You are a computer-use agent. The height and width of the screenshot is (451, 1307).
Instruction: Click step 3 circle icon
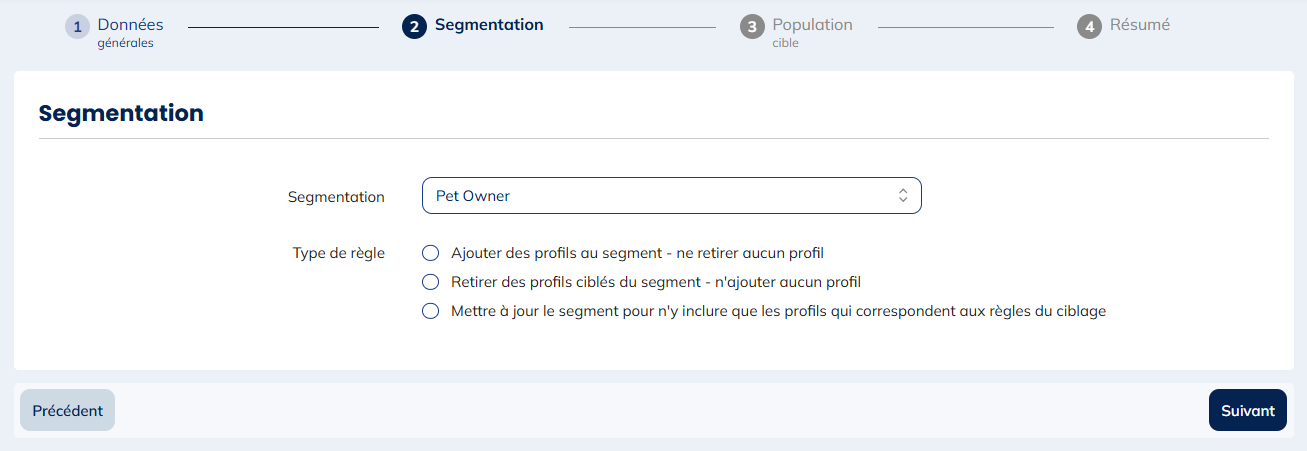coord(752,27)
